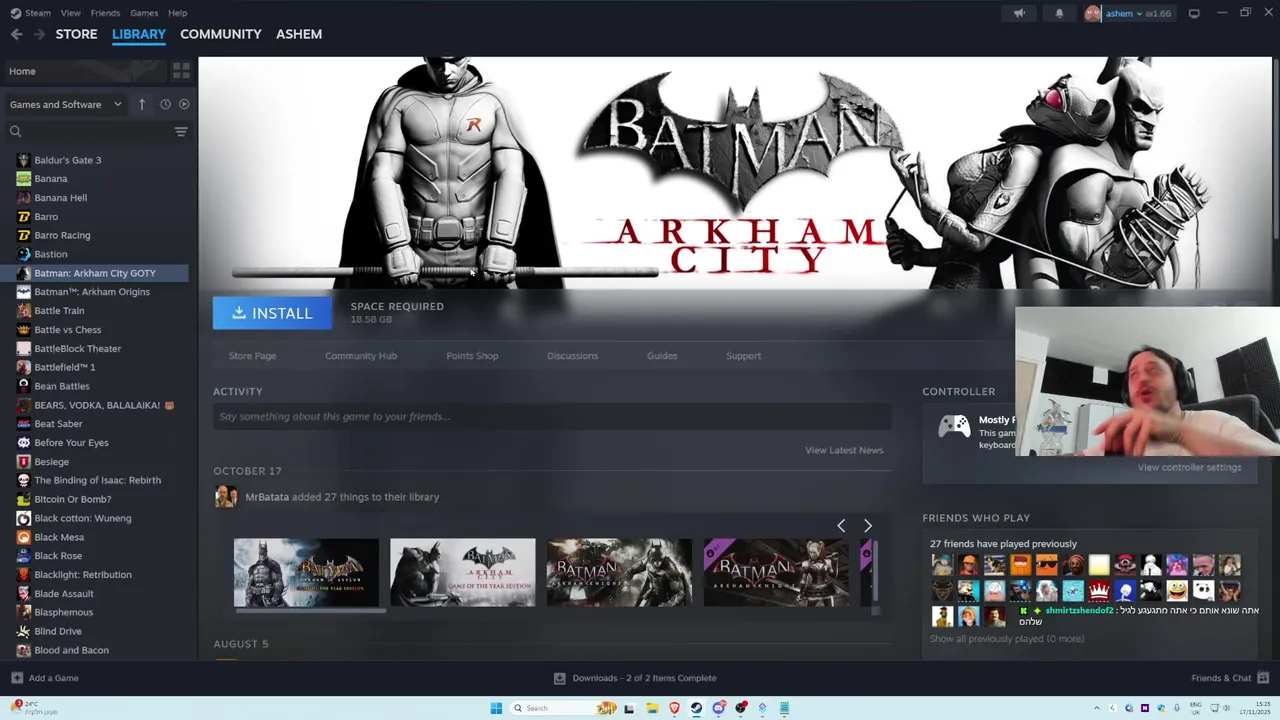Show previous activity carousel items
The image size is (1280, 720).
841,526
